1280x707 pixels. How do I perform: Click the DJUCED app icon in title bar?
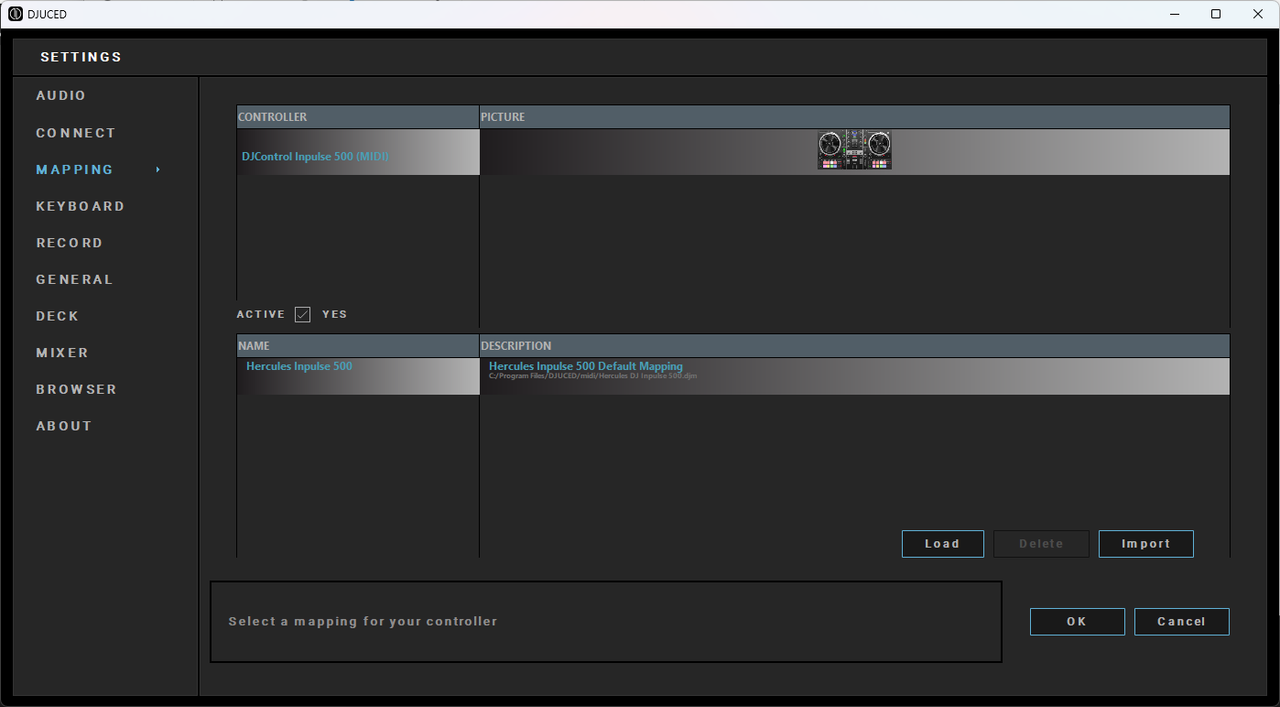[x=15, y=14]
